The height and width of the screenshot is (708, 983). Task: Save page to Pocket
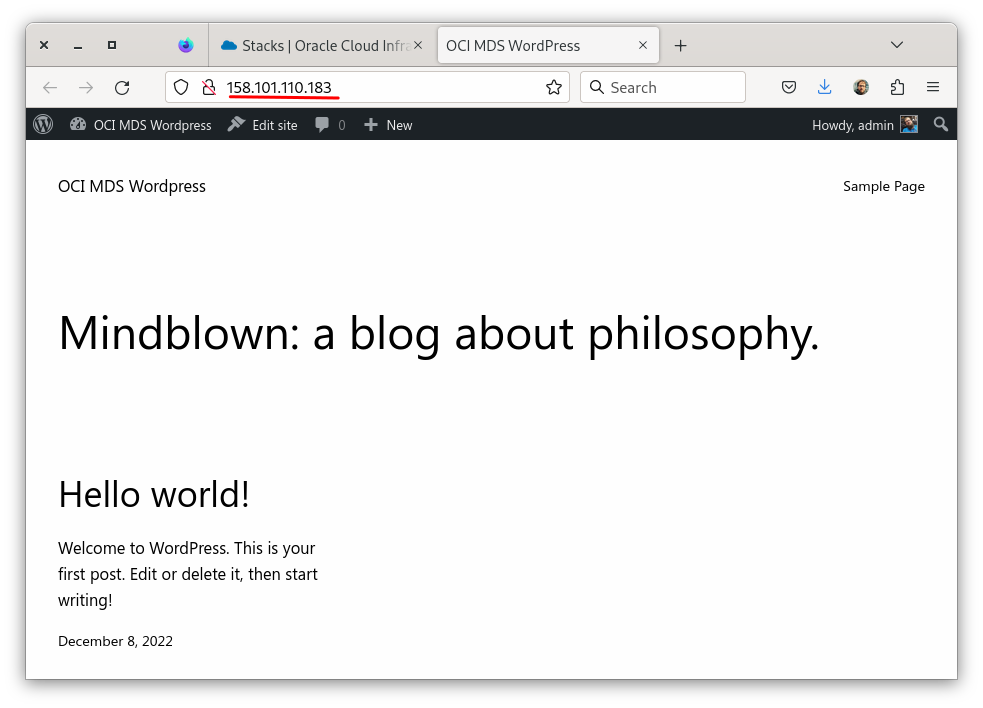789,87
